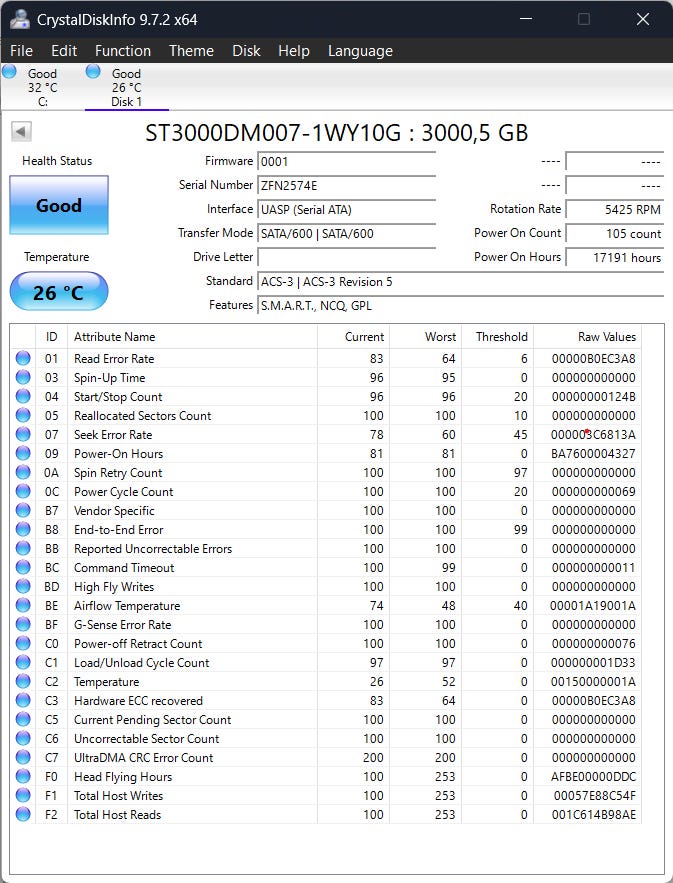Click raw value 001C614B98AE

click(x=594, y=814)
